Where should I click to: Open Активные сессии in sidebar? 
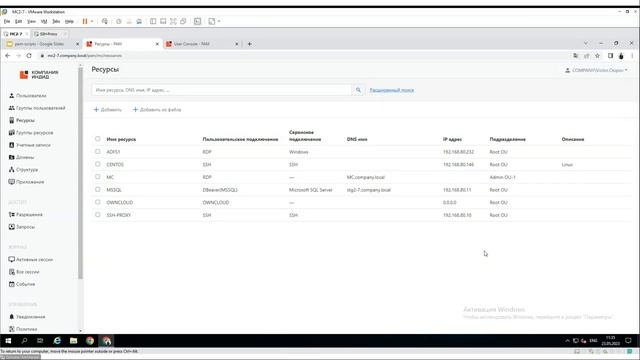point(31,259)
